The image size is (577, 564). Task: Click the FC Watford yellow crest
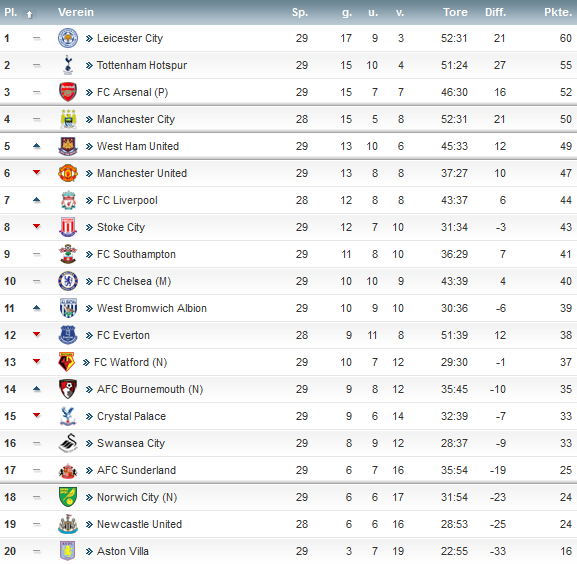point(67,362)
